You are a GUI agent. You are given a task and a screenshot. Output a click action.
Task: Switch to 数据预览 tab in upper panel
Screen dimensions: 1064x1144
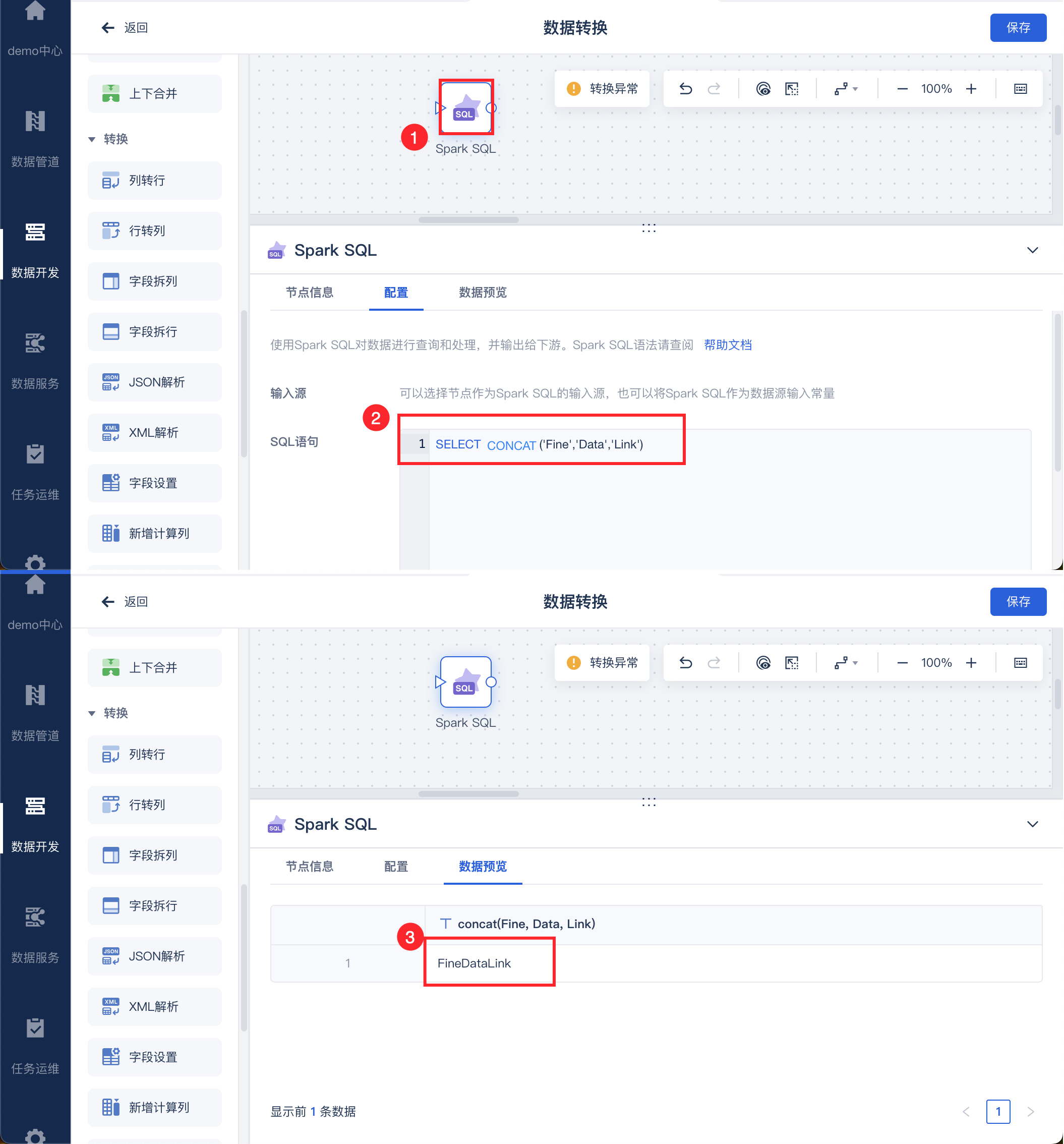pos(483,293)
